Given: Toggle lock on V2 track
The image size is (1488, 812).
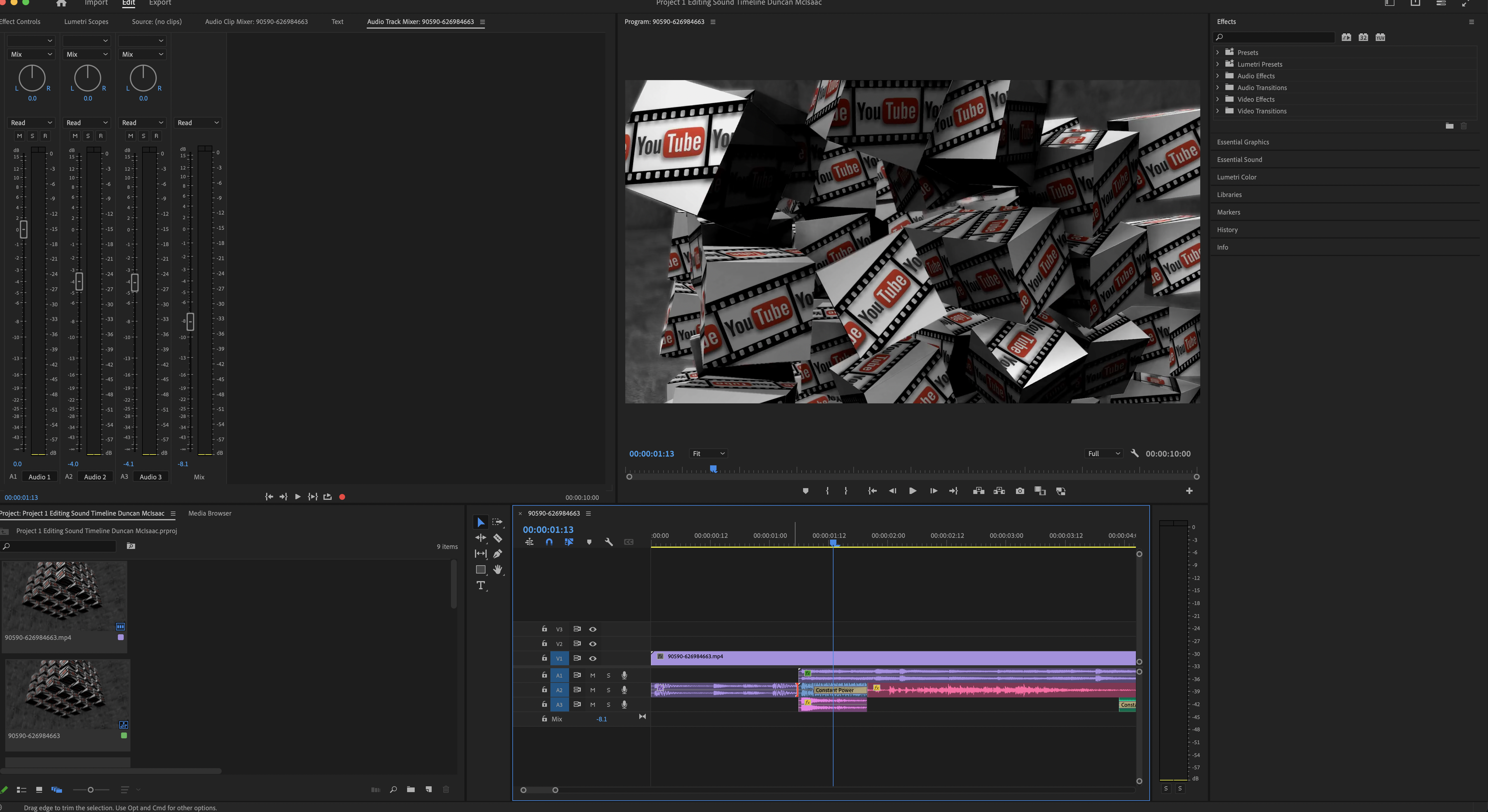Looking at the screenshot, I should (544, 643).
